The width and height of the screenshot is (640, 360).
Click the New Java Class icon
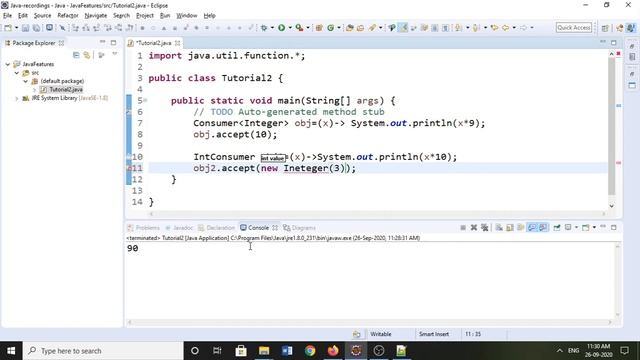pyautogui.click(x=331, y=28)
